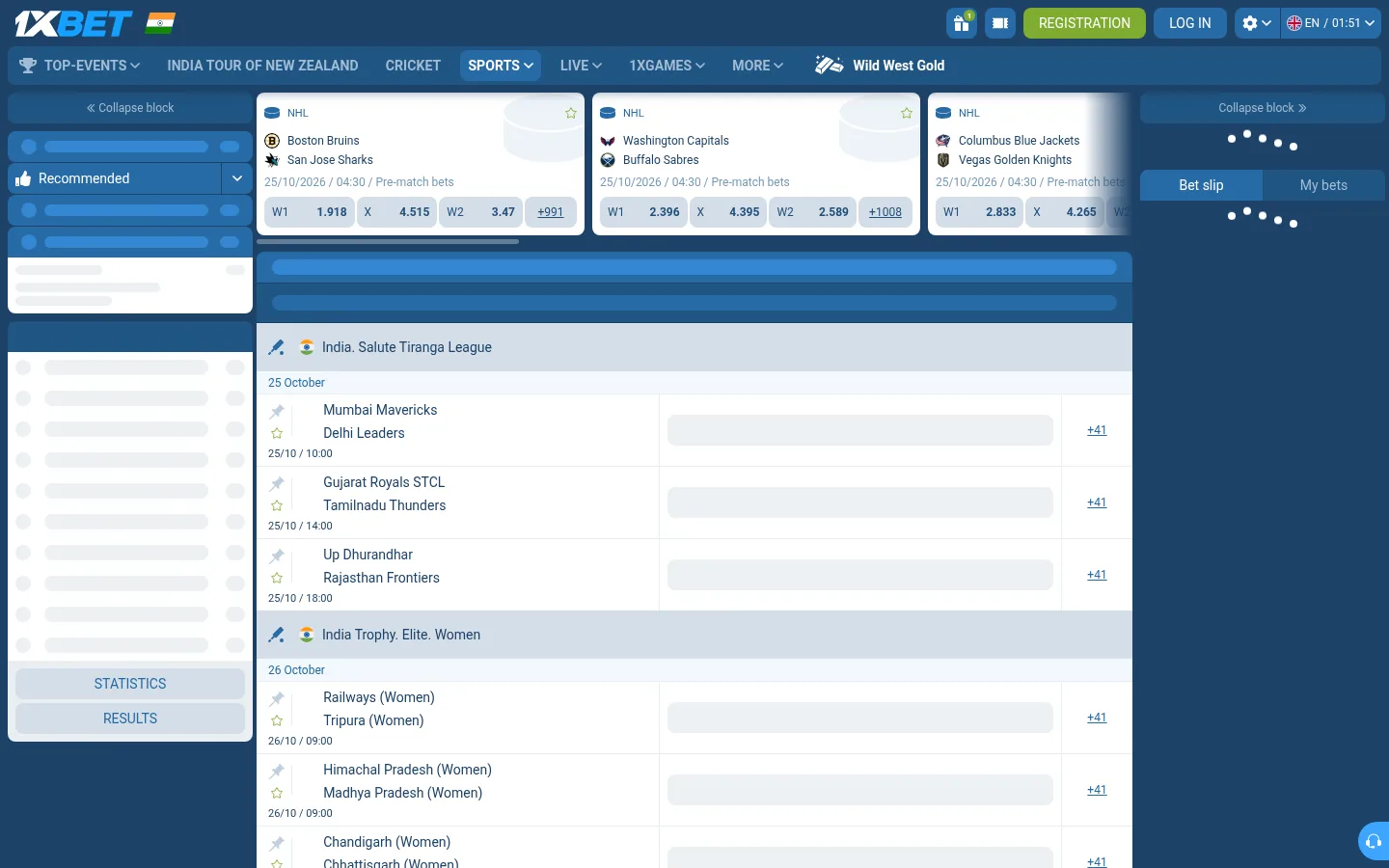Pin the Up Dhurandhar match
The height and width of the screenshot is (868, 1389).
(x=277, y=556)
